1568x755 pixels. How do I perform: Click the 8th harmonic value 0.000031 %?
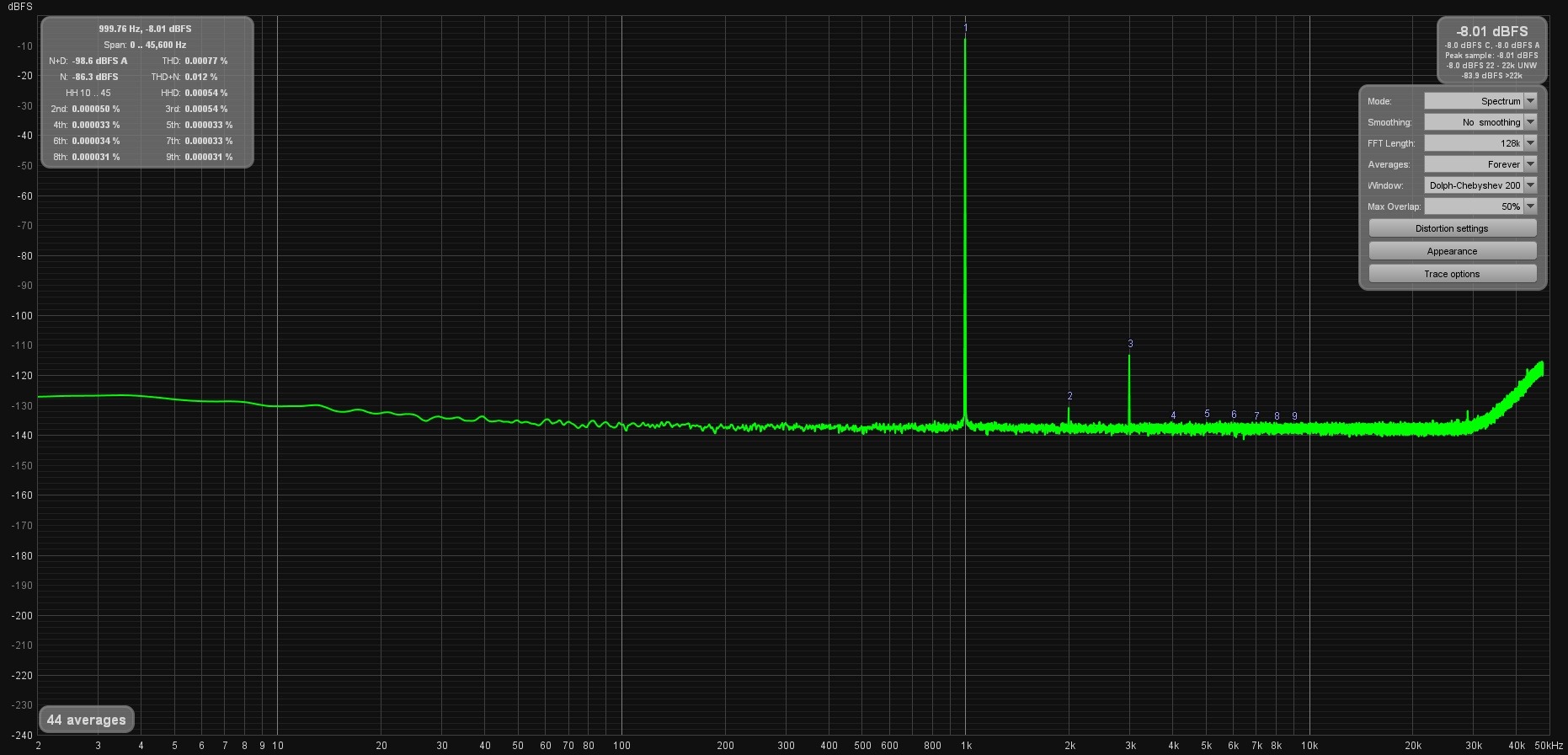coord(96,157)
